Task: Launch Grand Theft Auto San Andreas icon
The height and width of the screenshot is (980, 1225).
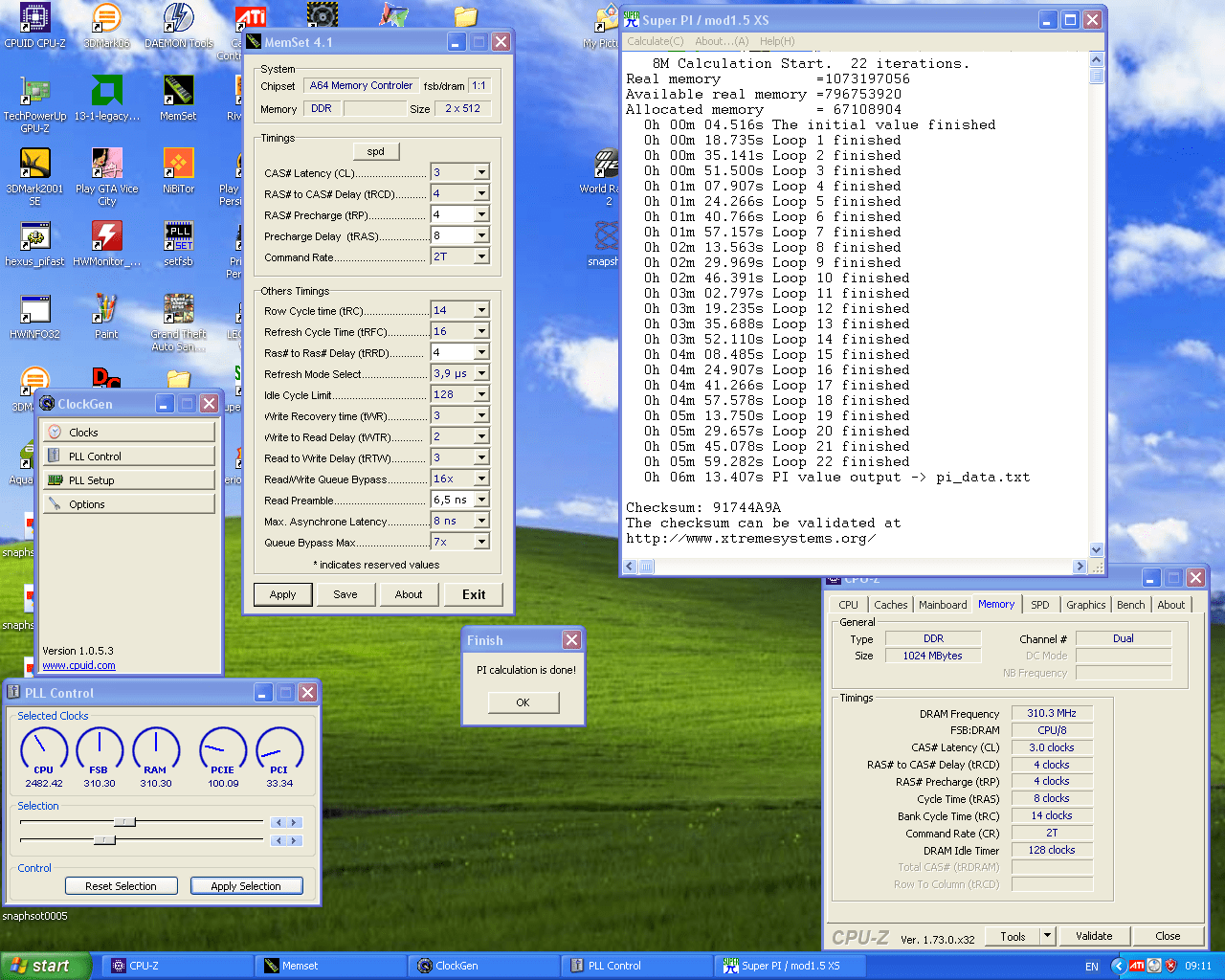Action: pos(178,323)
